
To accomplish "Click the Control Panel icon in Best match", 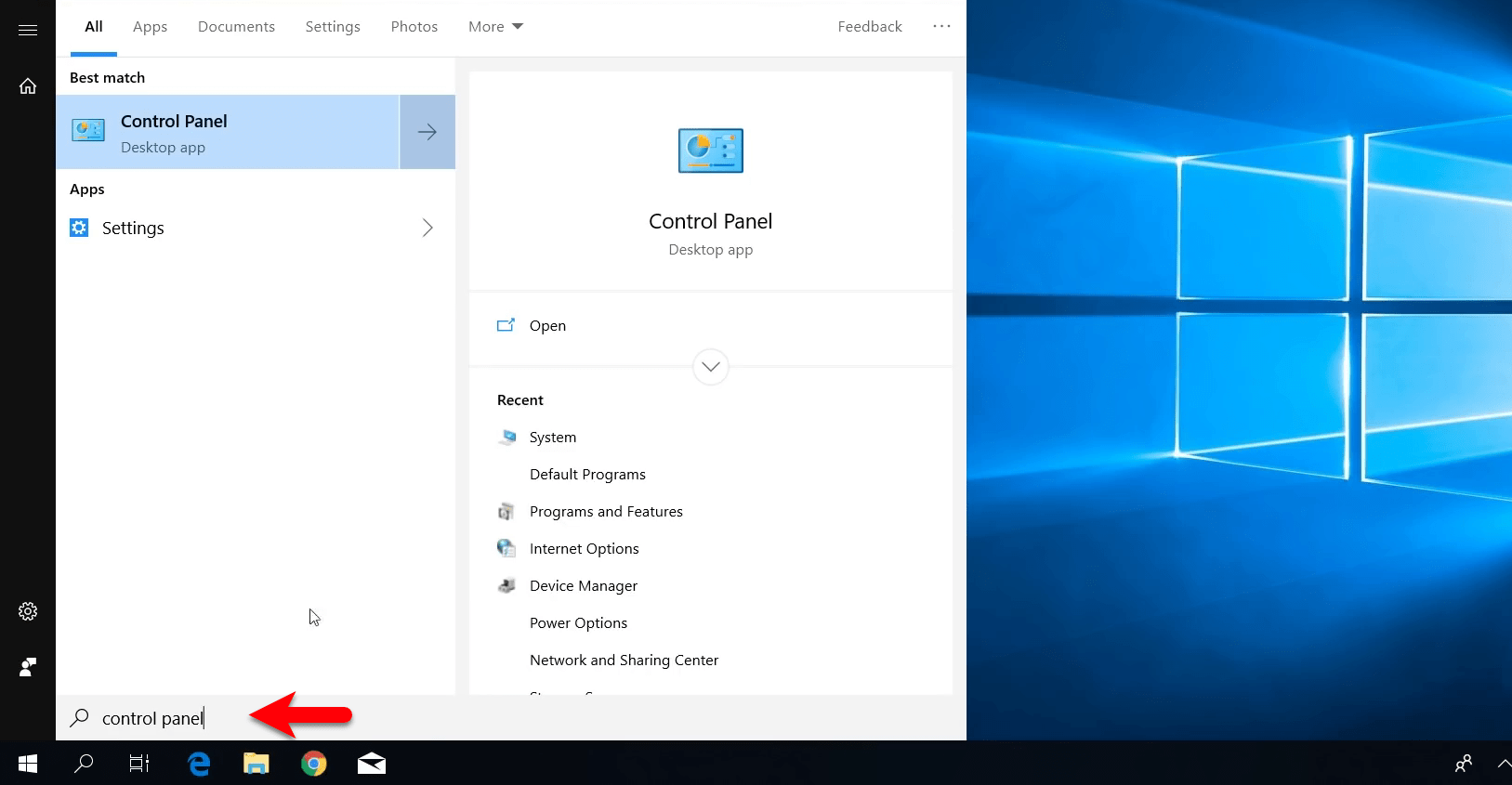I will coord(88,131).
